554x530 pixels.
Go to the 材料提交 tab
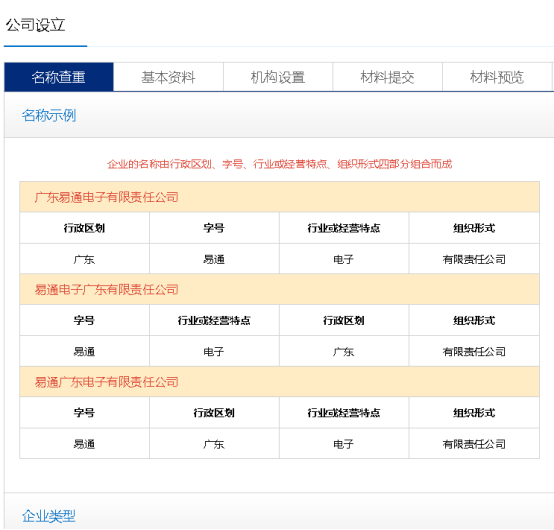coord(387,77)
